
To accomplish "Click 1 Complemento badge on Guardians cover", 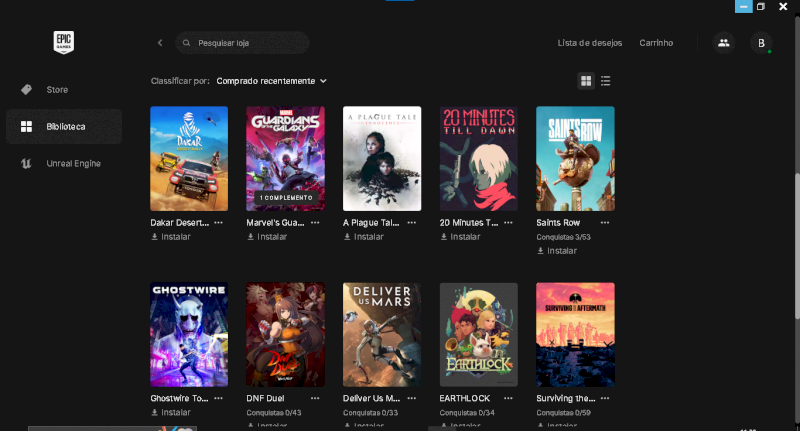I will [286, 197].
